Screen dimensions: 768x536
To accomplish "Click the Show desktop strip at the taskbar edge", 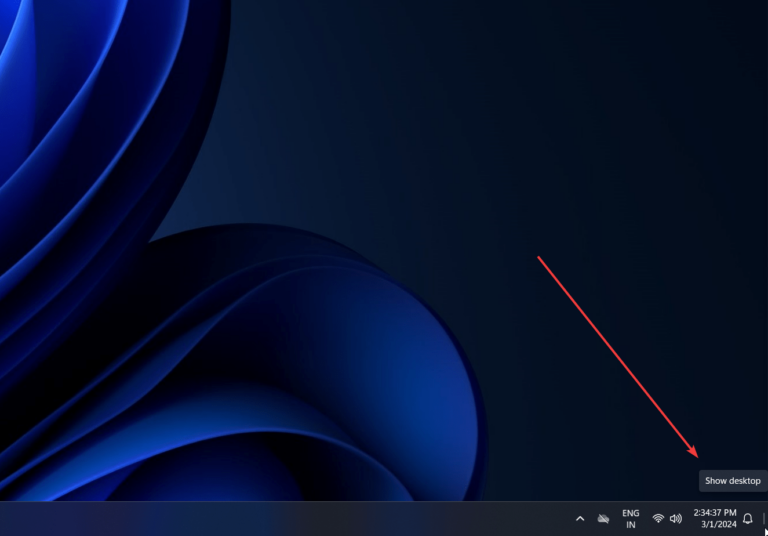I will [764, 518].
